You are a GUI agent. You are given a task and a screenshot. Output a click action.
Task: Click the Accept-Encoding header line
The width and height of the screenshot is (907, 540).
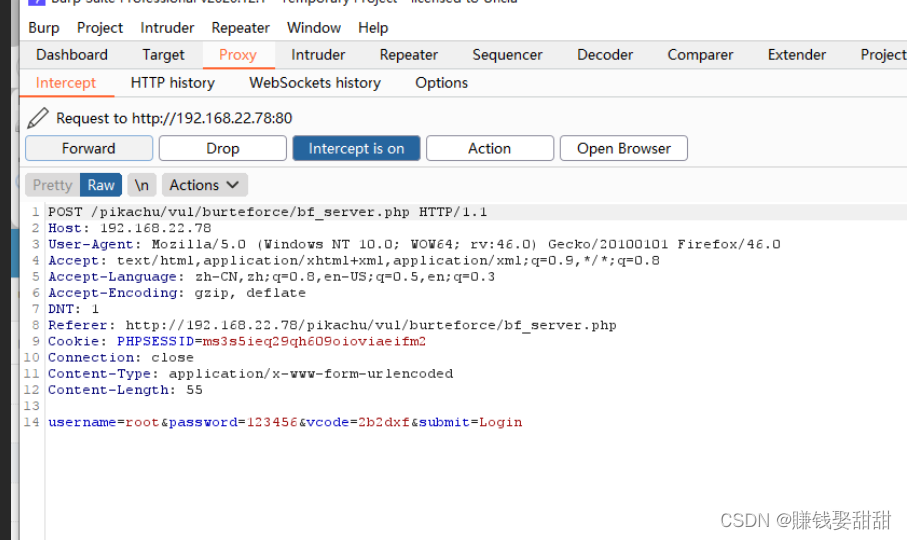click(x=176, y=293)
